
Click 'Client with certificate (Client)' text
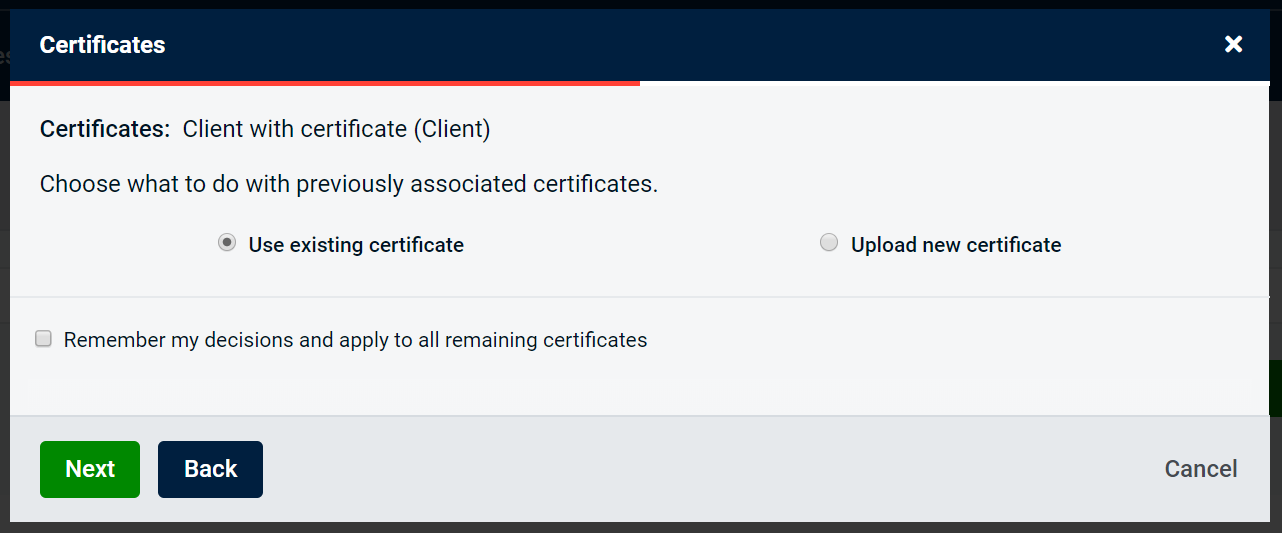click(x=336, y=129)
